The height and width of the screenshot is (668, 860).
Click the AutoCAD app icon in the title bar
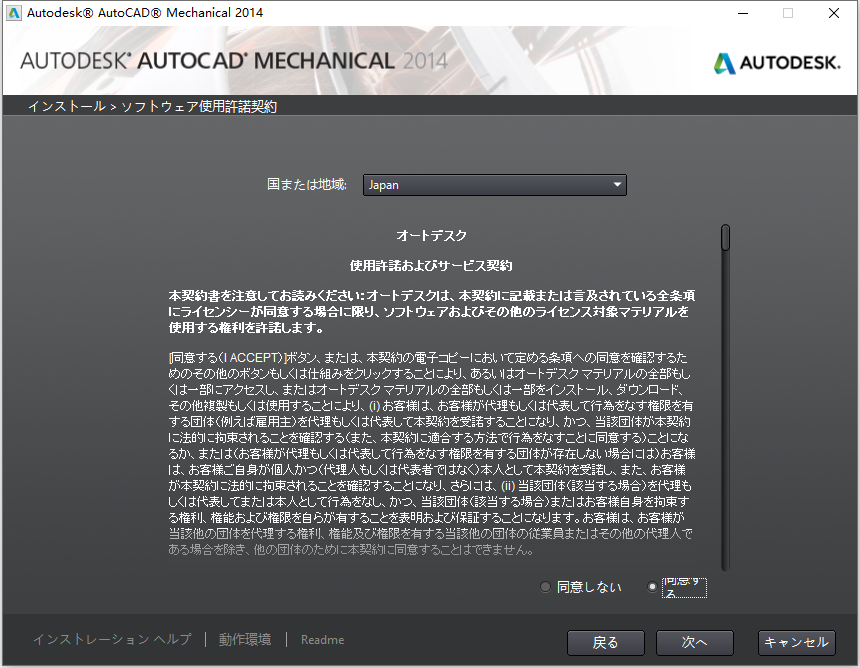(x=13, y=13)
